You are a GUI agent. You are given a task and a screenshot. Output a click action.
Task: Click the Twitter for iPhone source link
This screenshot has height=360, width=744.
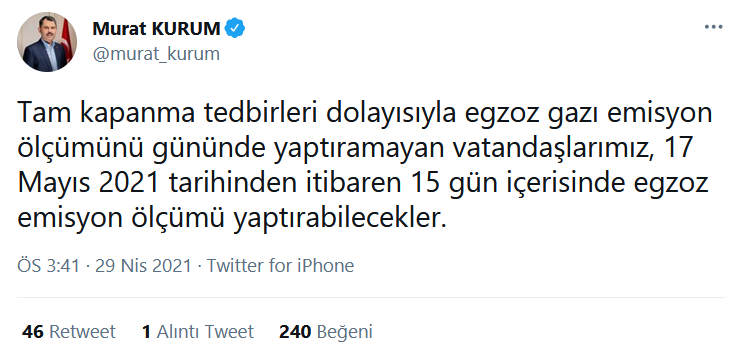coord(280,266)
